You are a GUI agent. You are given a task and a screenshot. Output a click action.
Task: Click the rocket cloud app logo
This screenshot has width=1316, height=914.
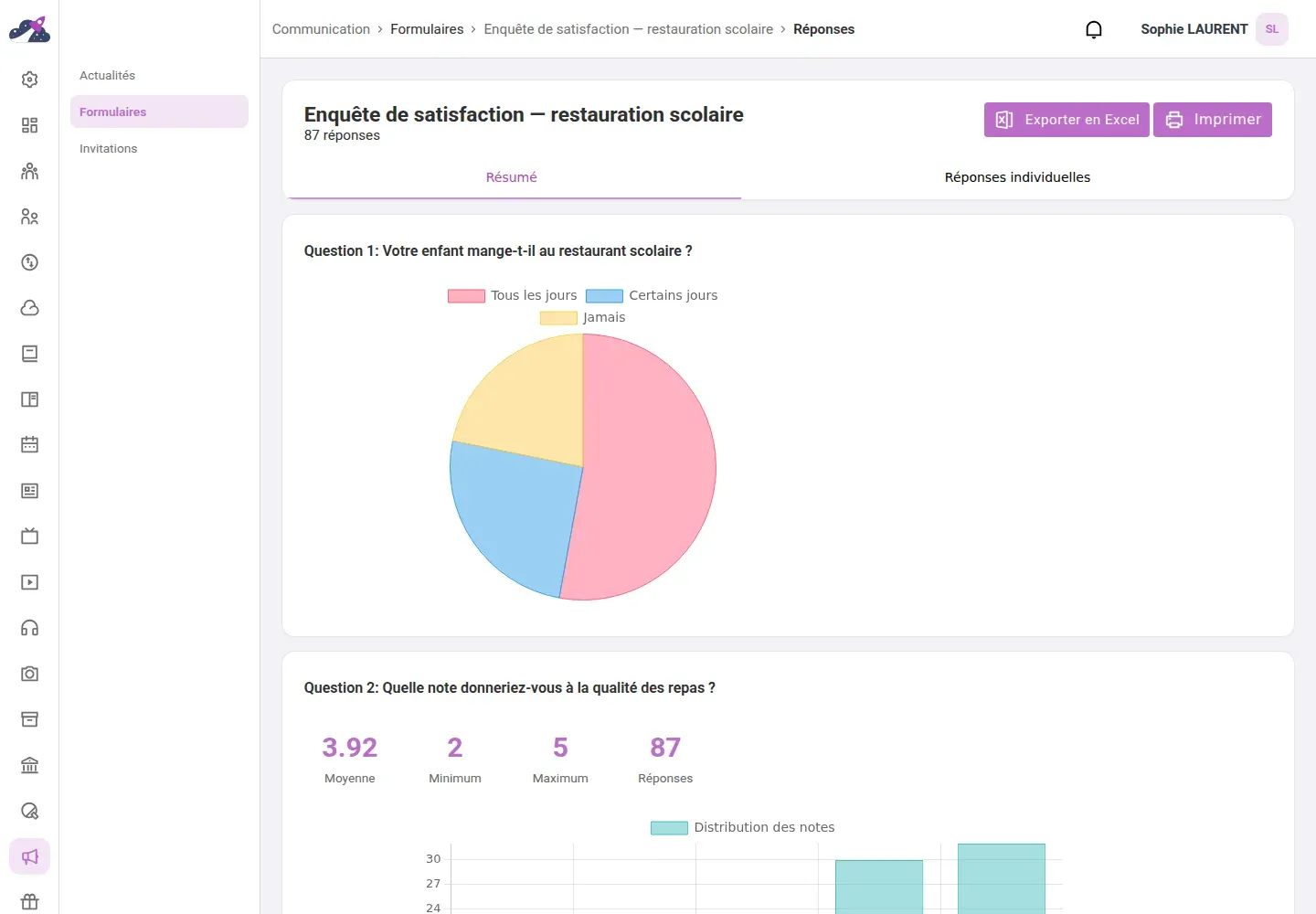point(29,29)
